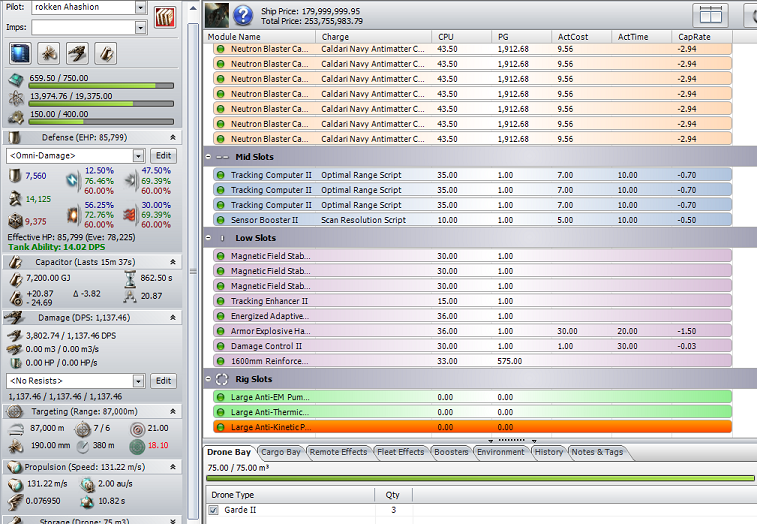Viewport: 757px width, 524px height.
Task: Open the Omni-Damage profile dropdown
Action: pos(139,156)
